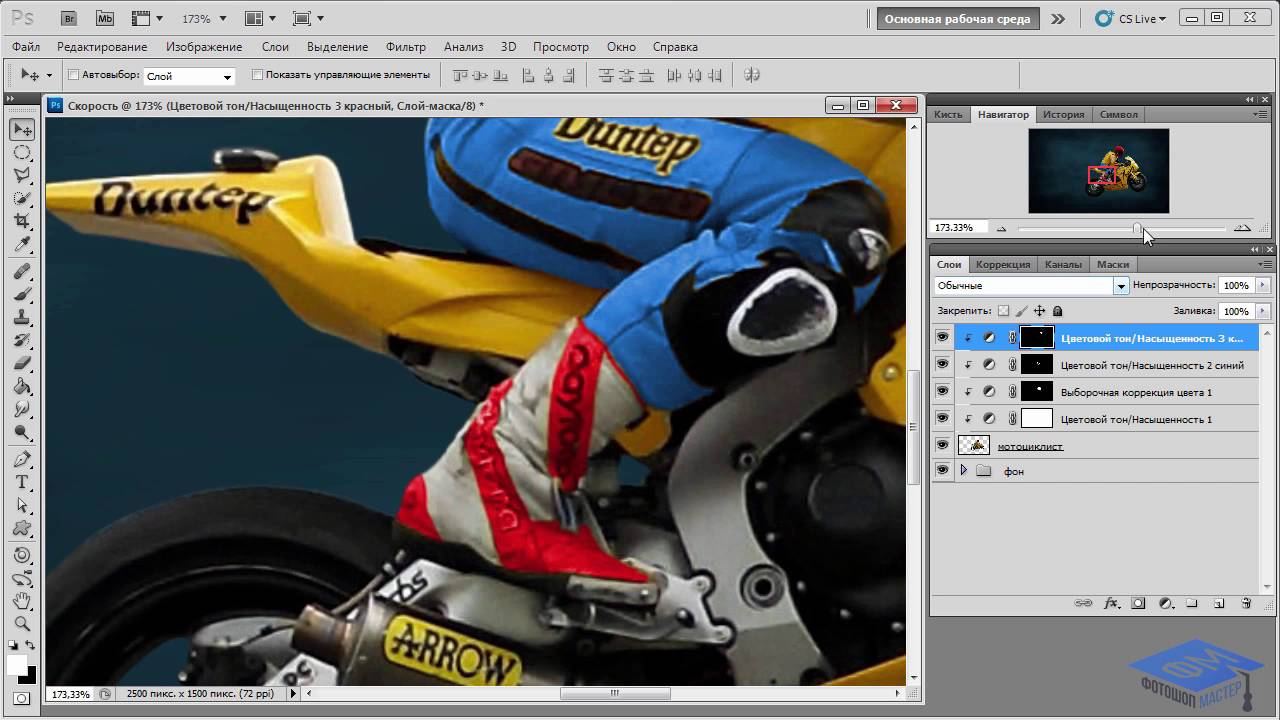This screenshot has height=720, width=1280.
Task: Enable lock transparent pixels icon
Action: point(1003,311)
